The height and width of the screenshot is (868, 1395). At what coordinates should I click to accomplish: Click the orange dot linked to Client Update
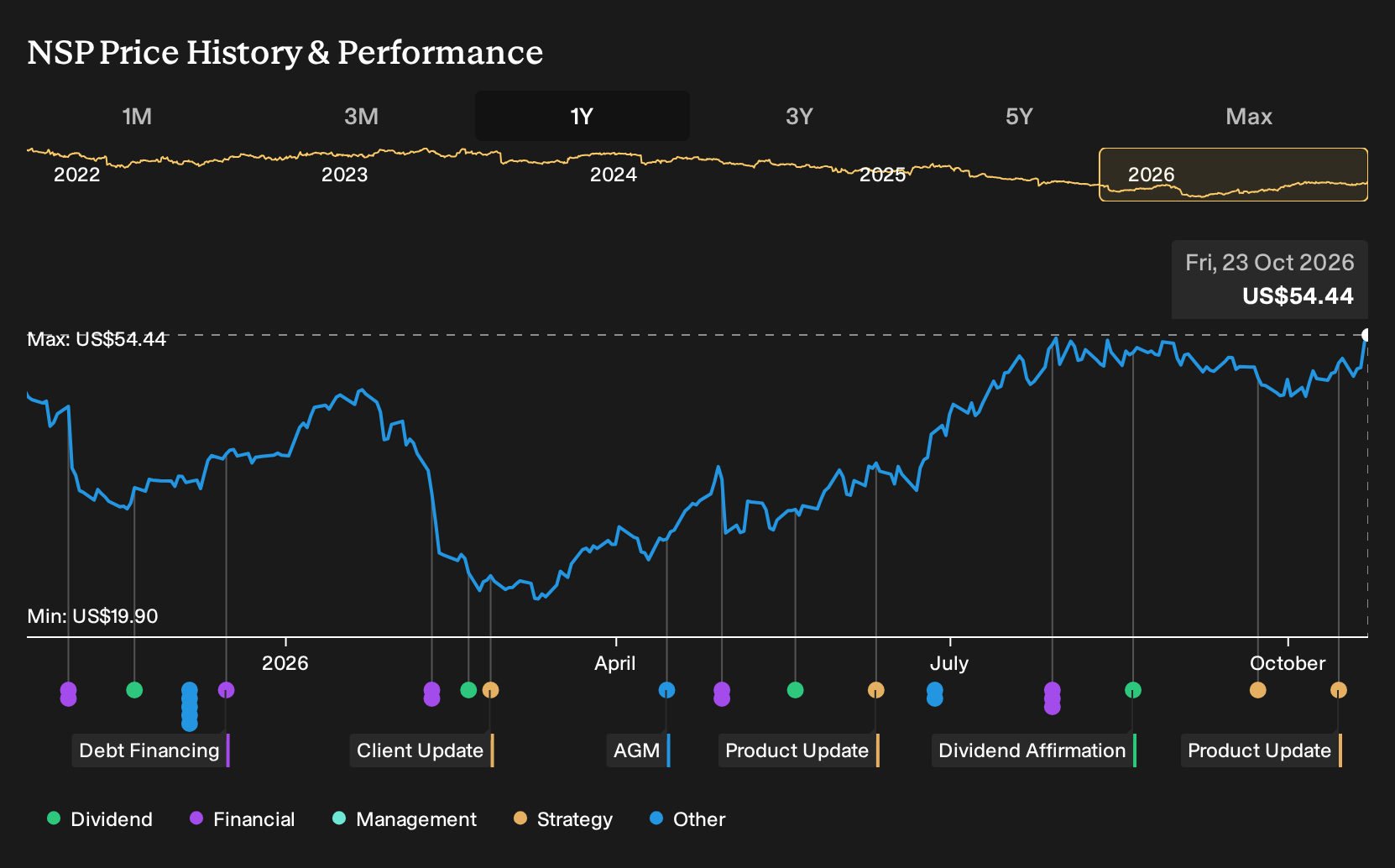point(491,690)
